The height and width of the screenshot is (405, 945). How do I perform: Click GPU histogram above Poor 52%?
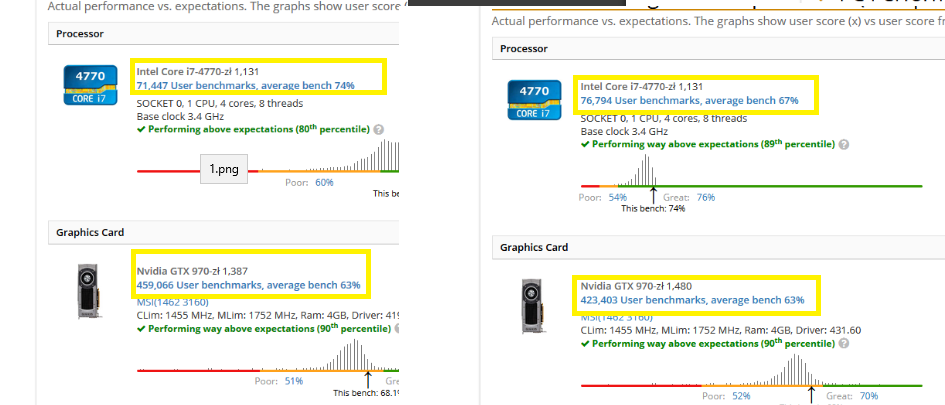pyautogui.click(x=797, y=369)
